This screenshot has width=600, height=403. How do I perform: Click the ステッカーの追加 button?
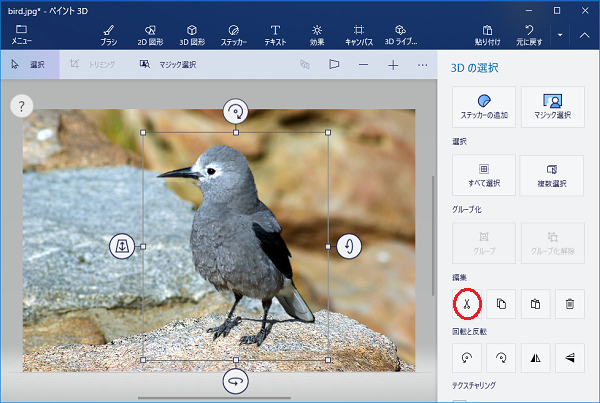pos(484,107)
